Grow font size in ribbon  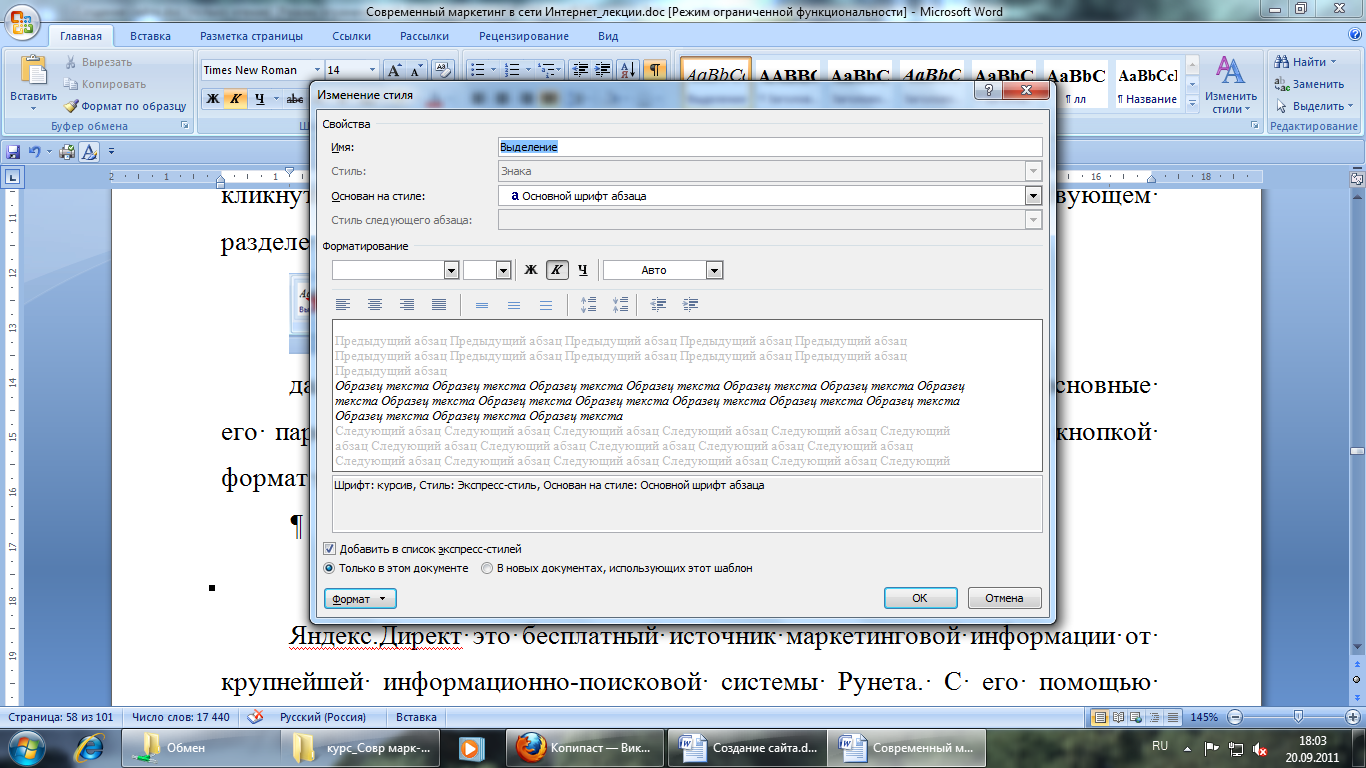395,70
